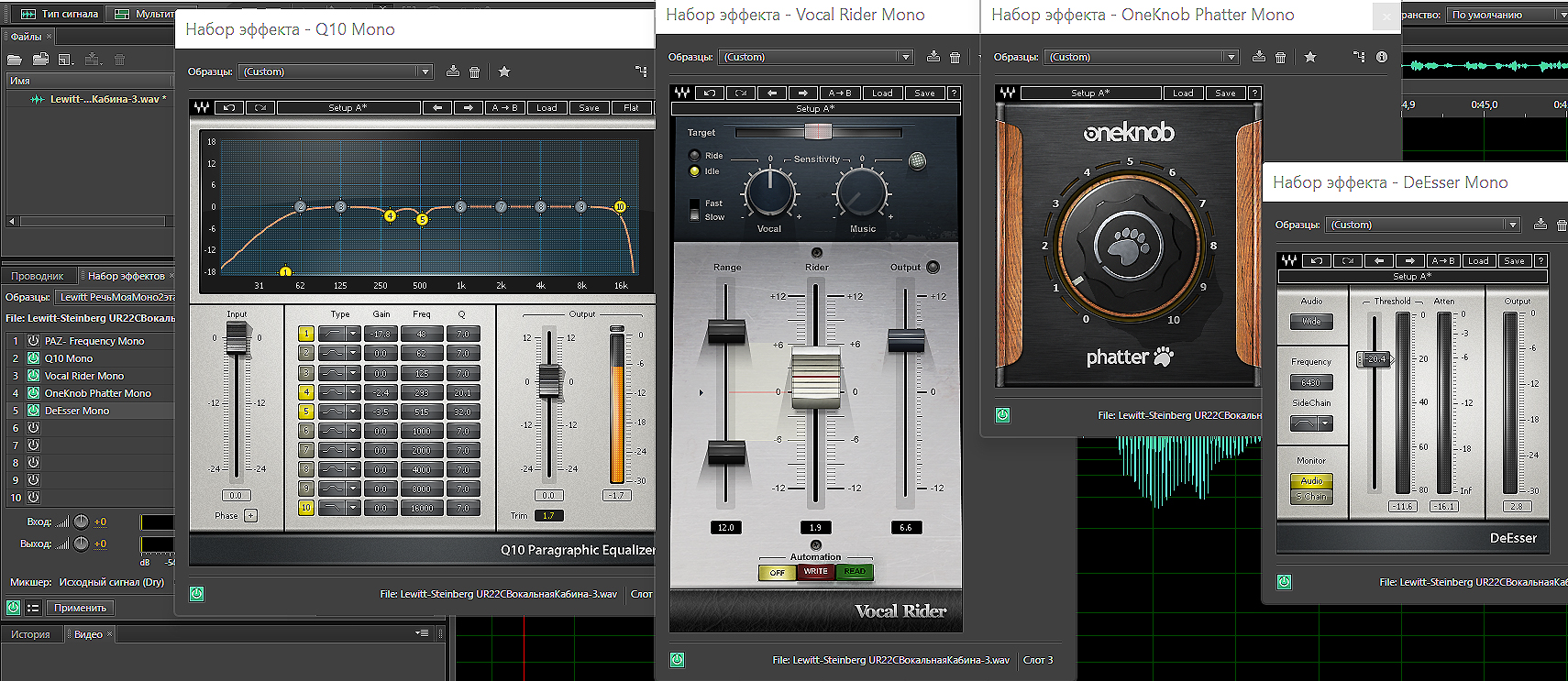Click the save preset icon in Q10 Mono window
The height and width of the screenshot is (681, 1568).
[453, 71]
